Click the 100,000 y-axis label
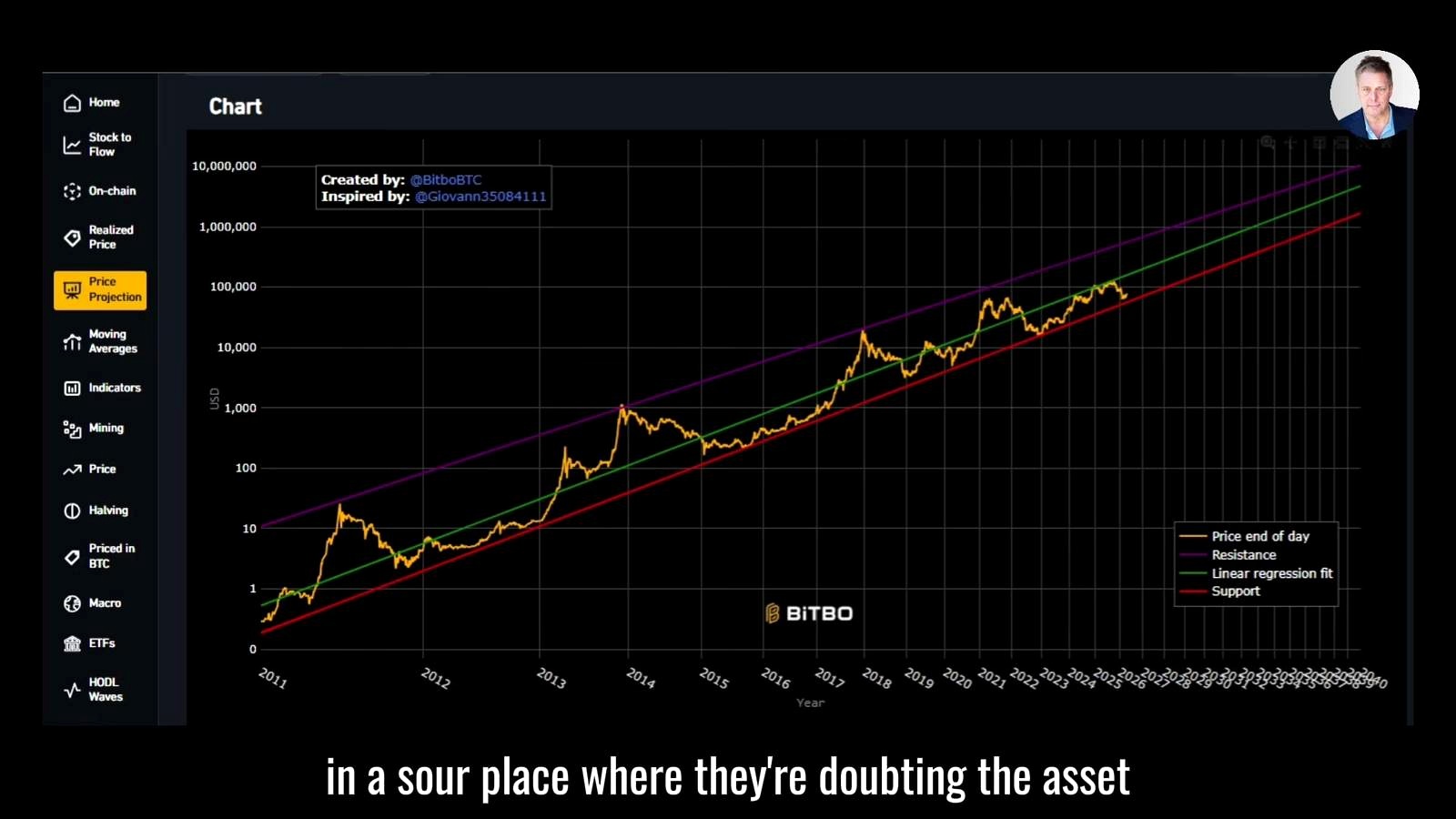The width and height of the screenshot is (1456, 819). [x=233, y=287]
